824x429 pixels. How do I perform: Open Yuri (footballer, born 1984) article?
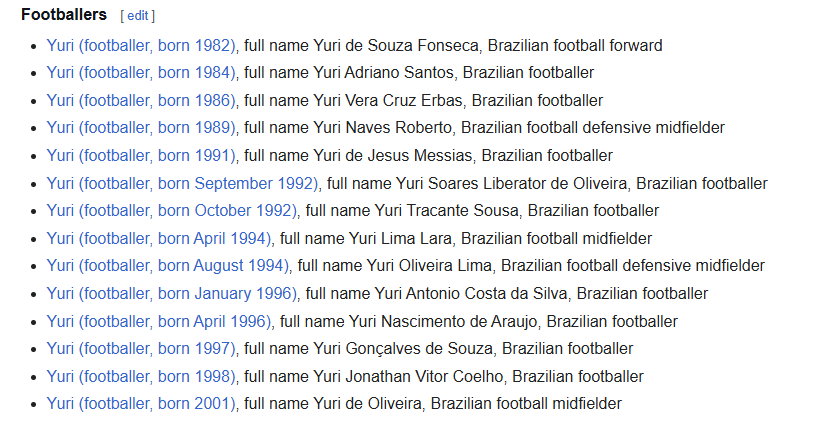click(141, 72)
